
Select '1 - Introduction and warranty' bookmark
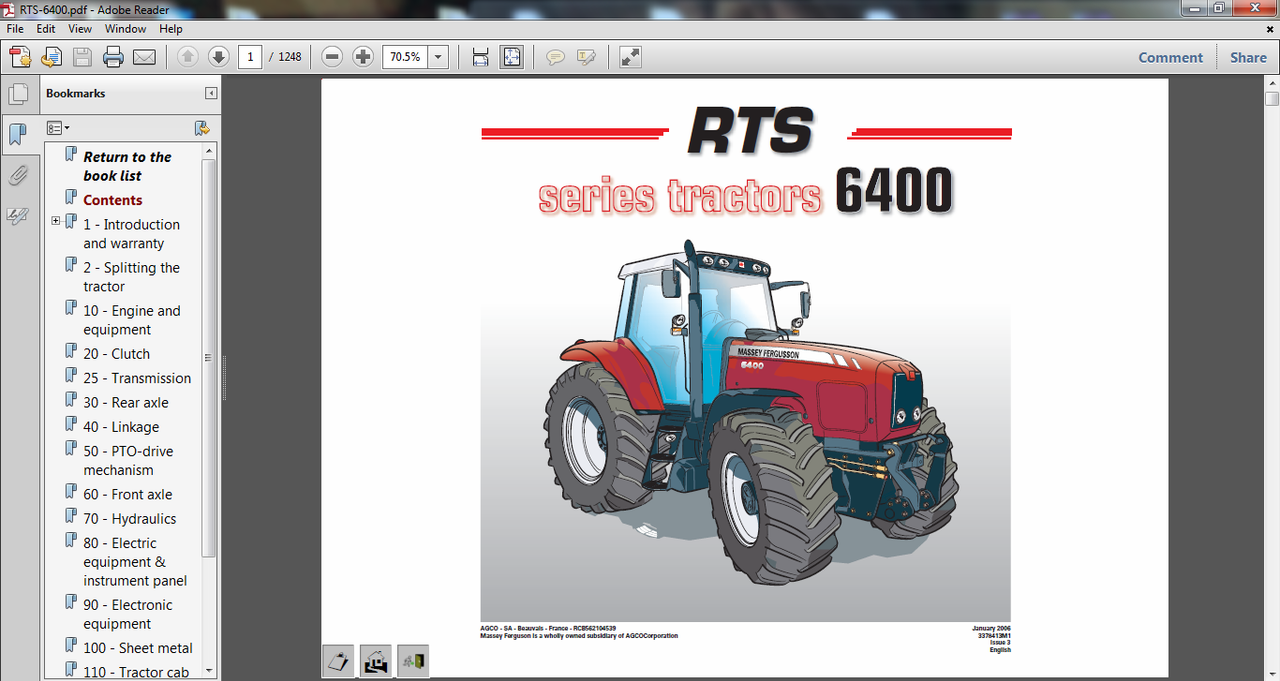coord(131,234)
